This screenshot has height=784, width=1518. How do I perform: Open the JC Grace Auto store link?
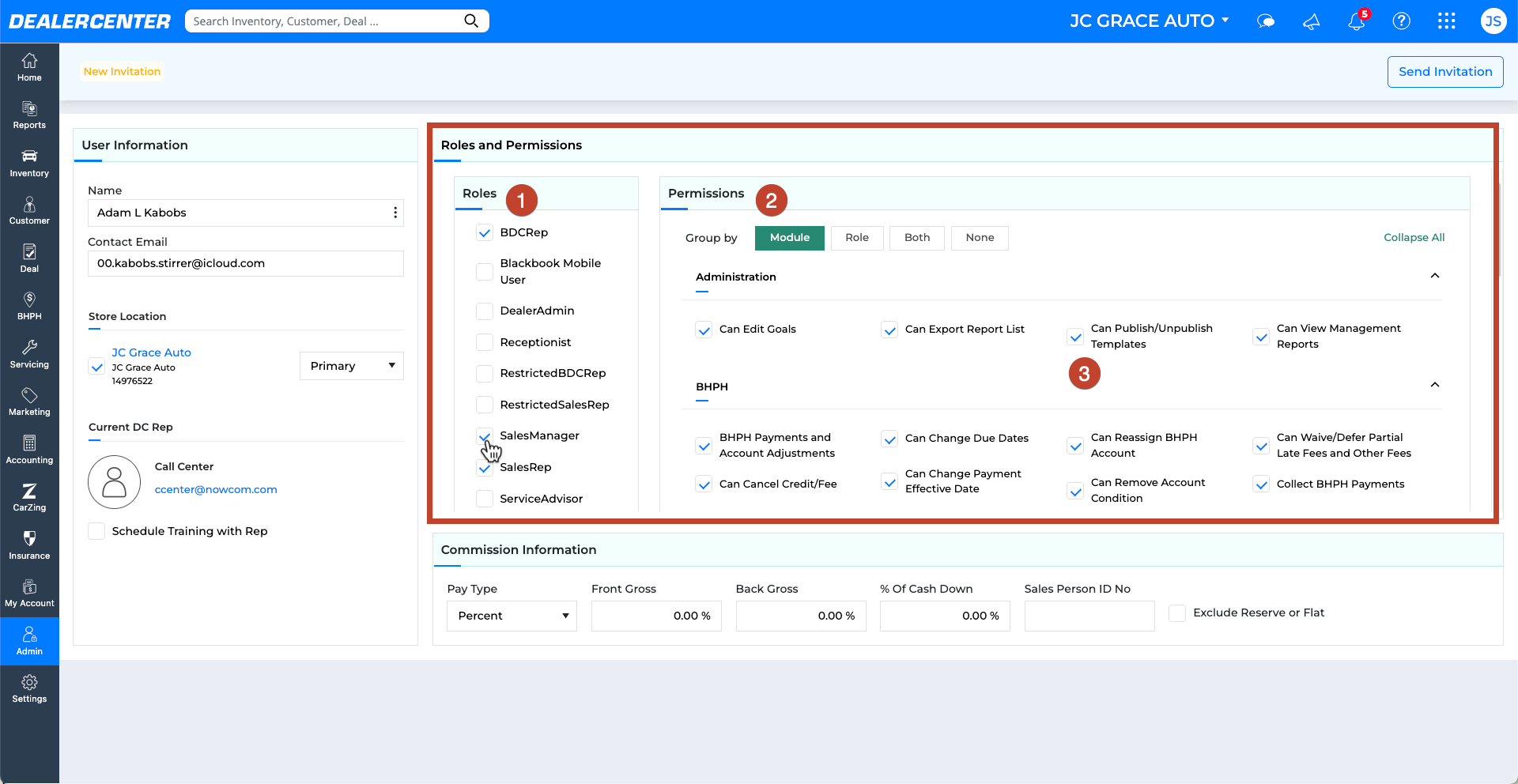pyautogui.click(x=151, y=352)
